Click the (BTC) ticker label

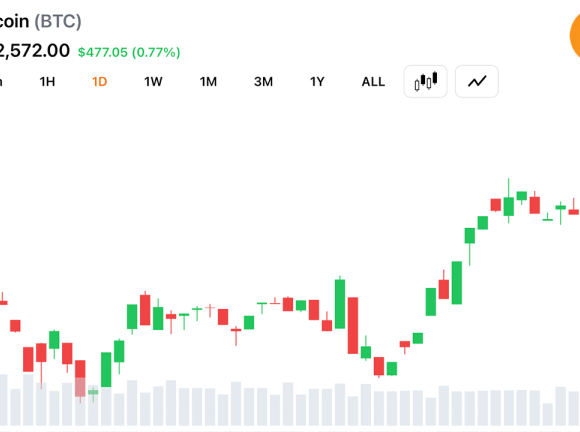58,21
